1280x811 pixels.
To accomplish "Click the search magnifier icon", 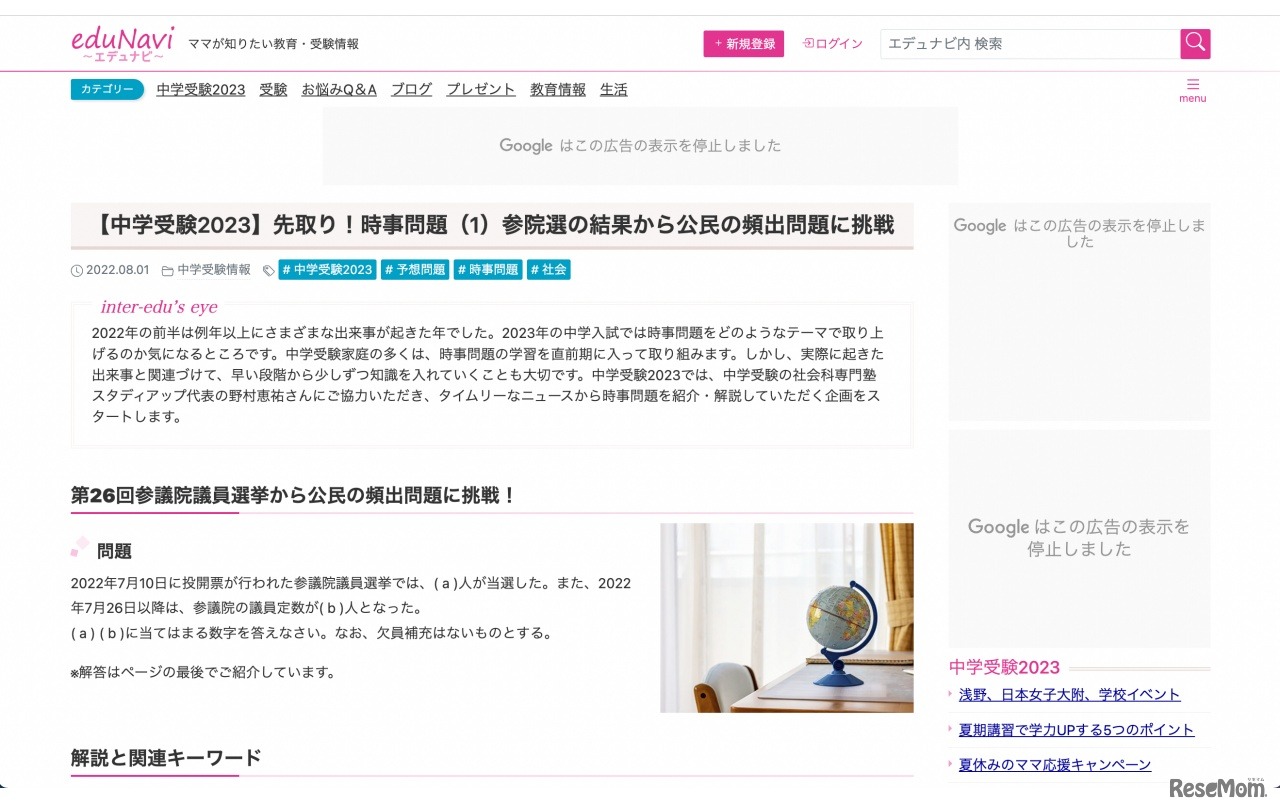I will click(1195, 43).
